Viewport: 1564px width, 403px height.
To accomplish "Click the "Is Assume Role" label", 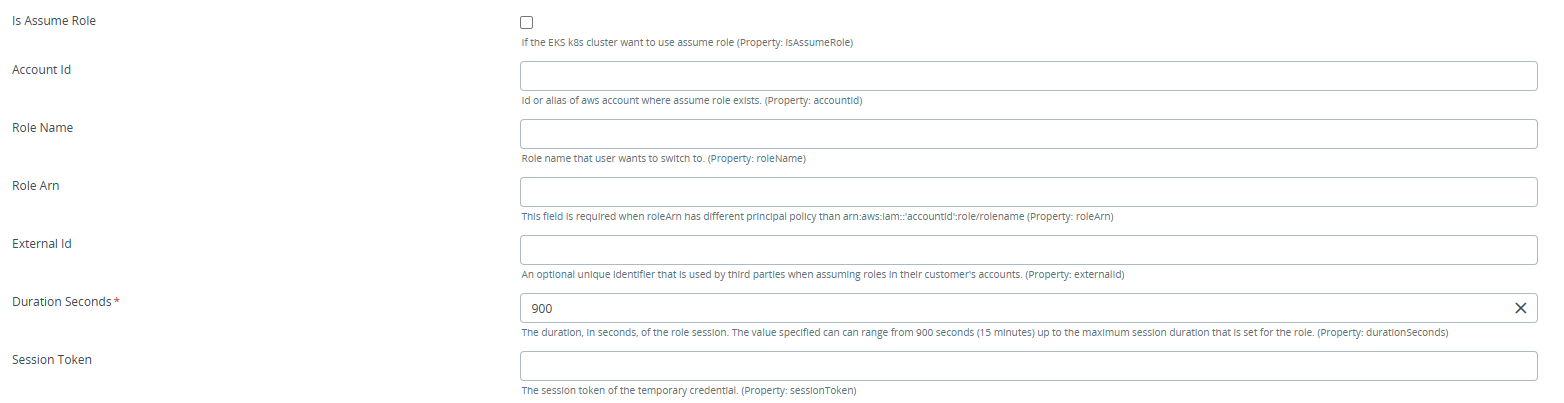I will click(x=54, y=20).
